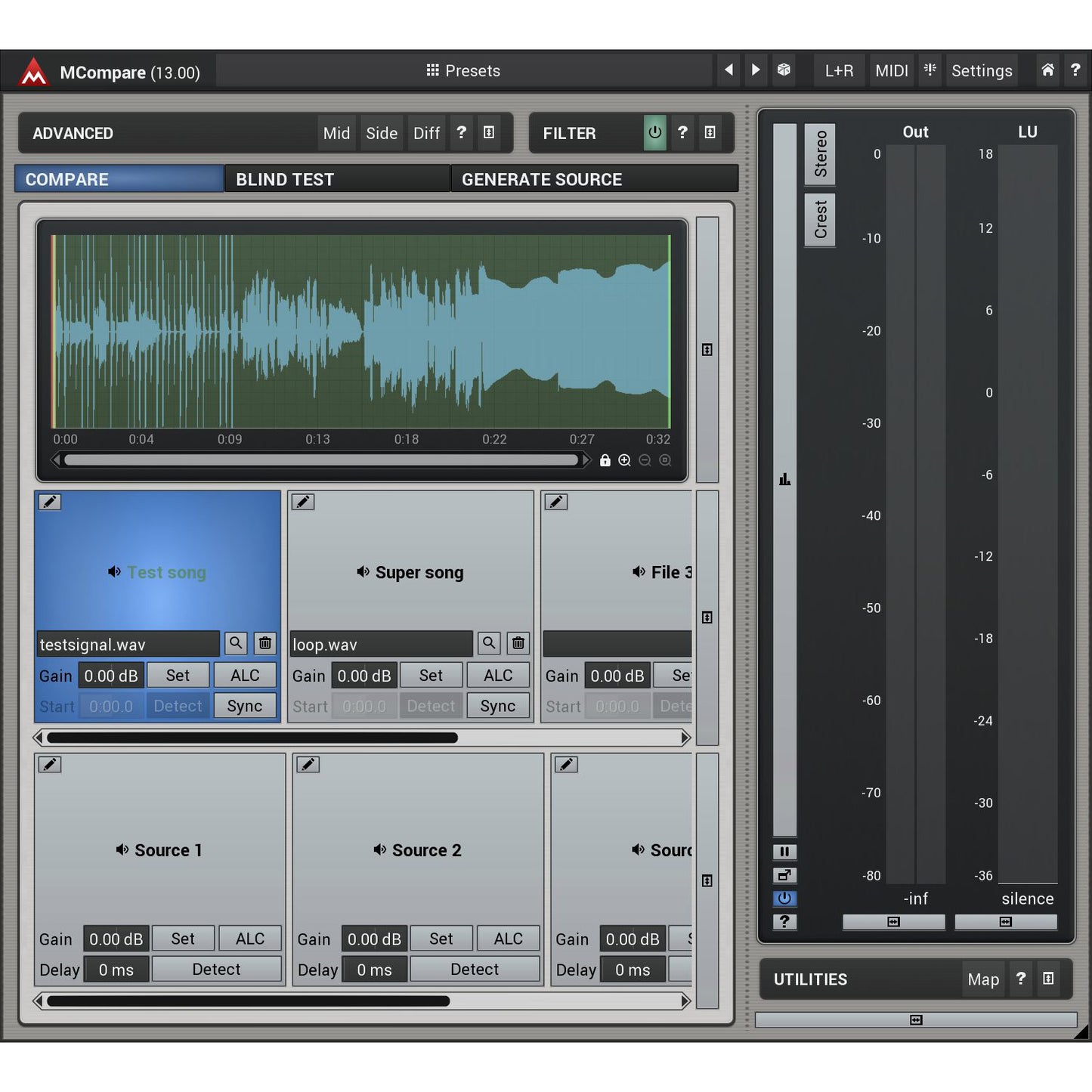
Task: Disable the meter power toggle
Action: (x=784, y=899)
